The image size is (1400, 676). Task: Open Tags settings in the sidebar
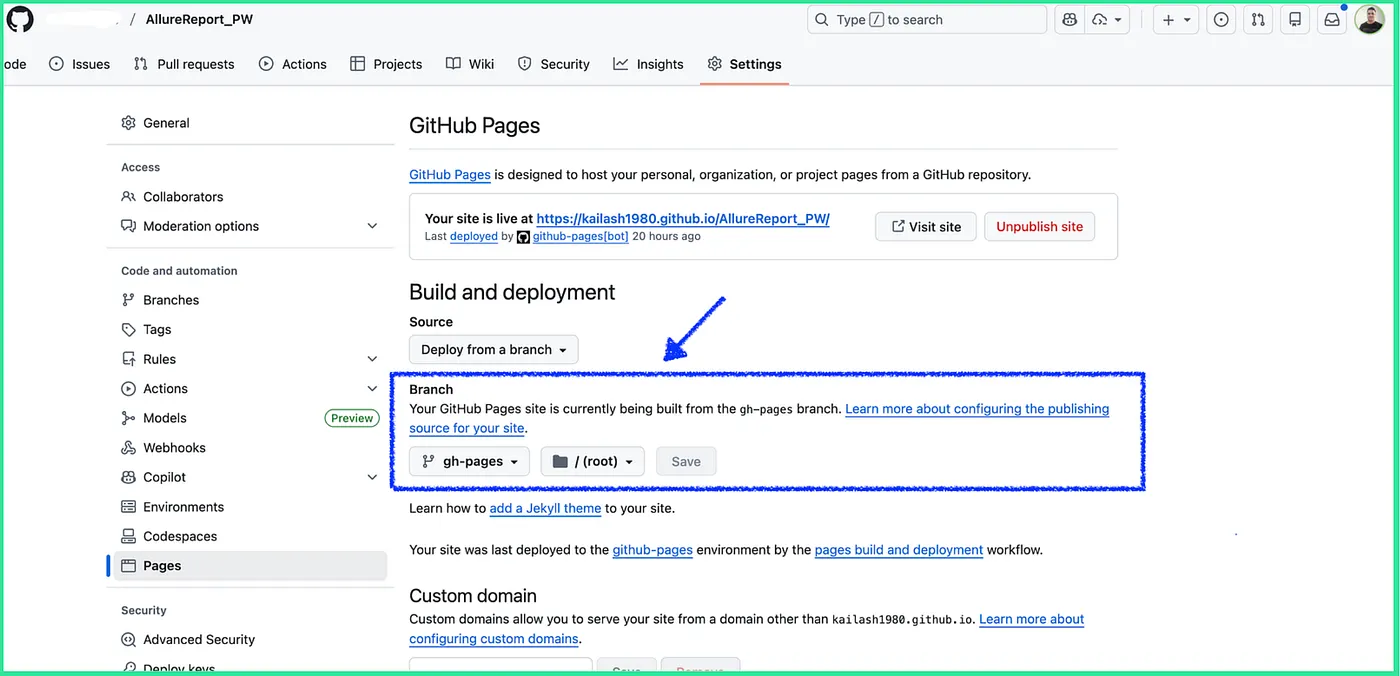pos(250,329)
